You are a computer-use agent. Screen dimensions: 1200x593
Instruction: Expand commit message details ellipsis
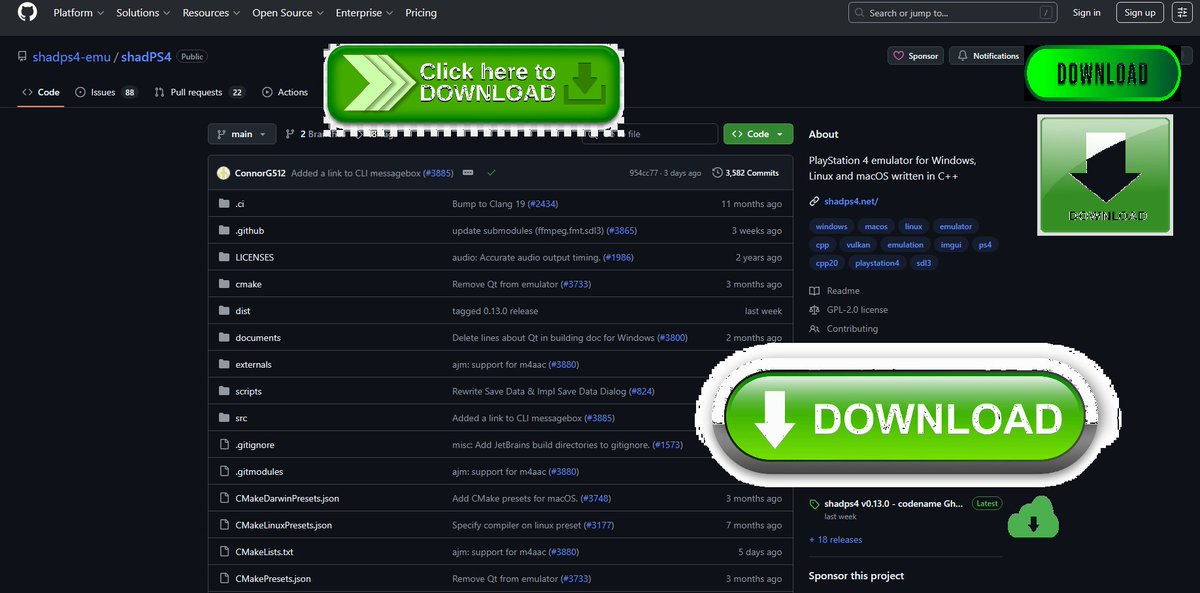pos(468,173)
